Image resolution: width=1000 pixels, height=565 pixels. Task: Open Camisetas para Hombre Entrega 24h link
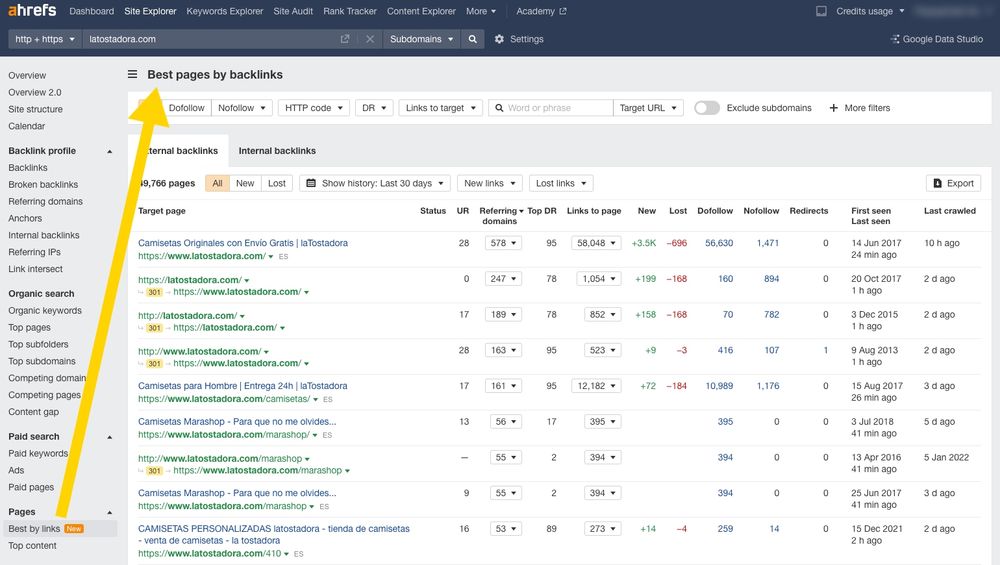(242, 386)
